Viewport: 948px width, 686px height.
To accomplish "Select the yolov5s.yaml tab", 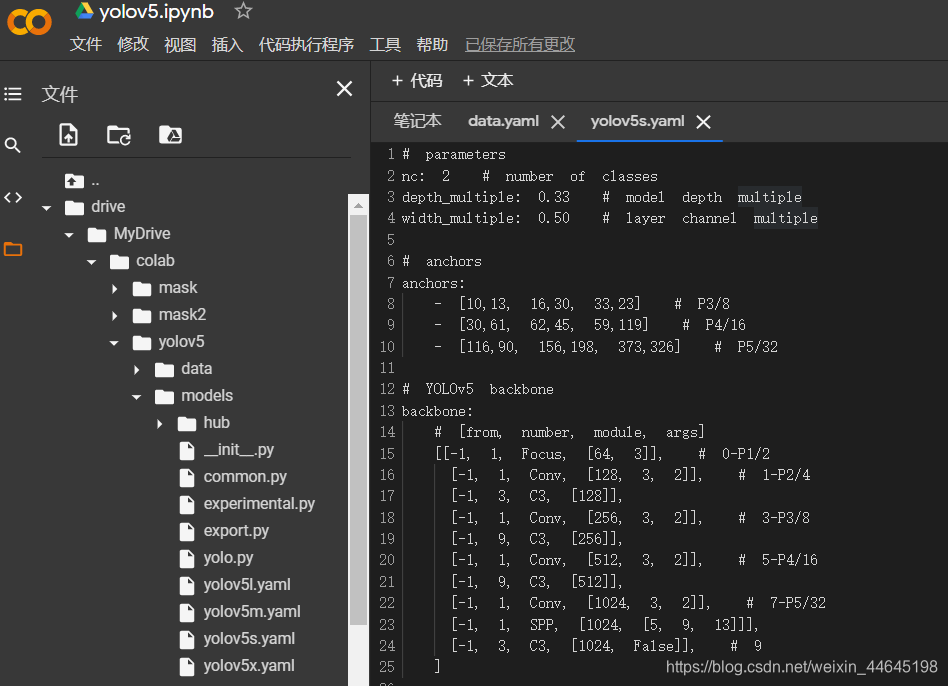I will point(637,121).
